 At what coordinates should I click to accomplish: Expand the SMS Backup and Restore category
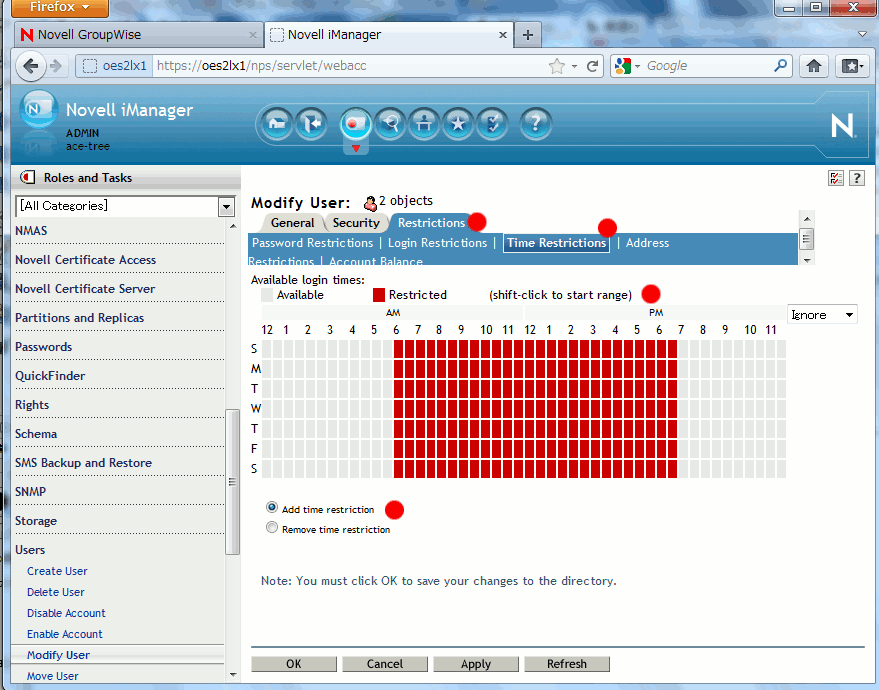(x=84, y=463)
